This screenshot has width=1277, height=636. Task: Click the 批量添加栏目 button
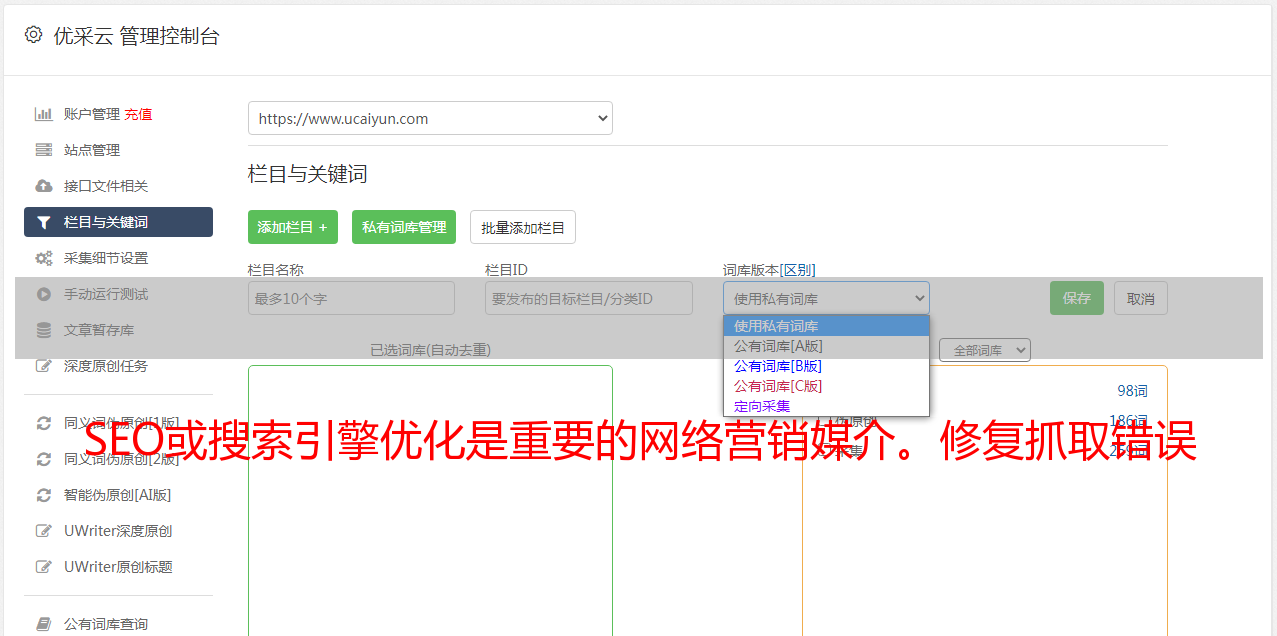pyautogui.click(x=523, y=227)
